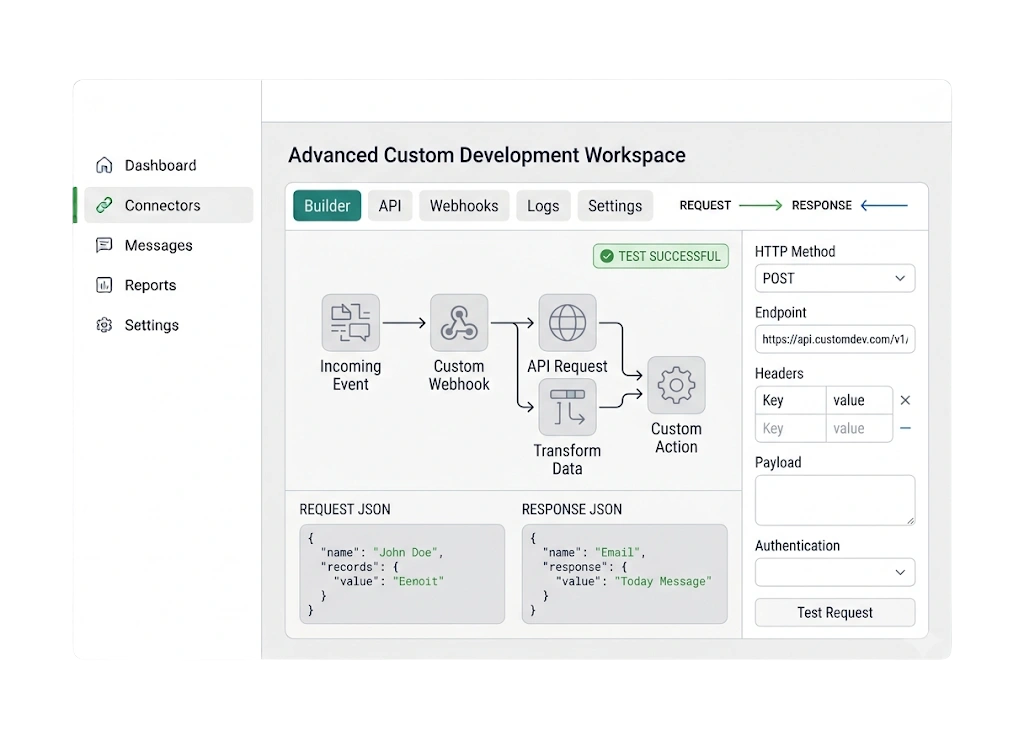Click the "Today Message" value in Response JSON
This screenshot has height=741, width=1024.
point(663,581)
